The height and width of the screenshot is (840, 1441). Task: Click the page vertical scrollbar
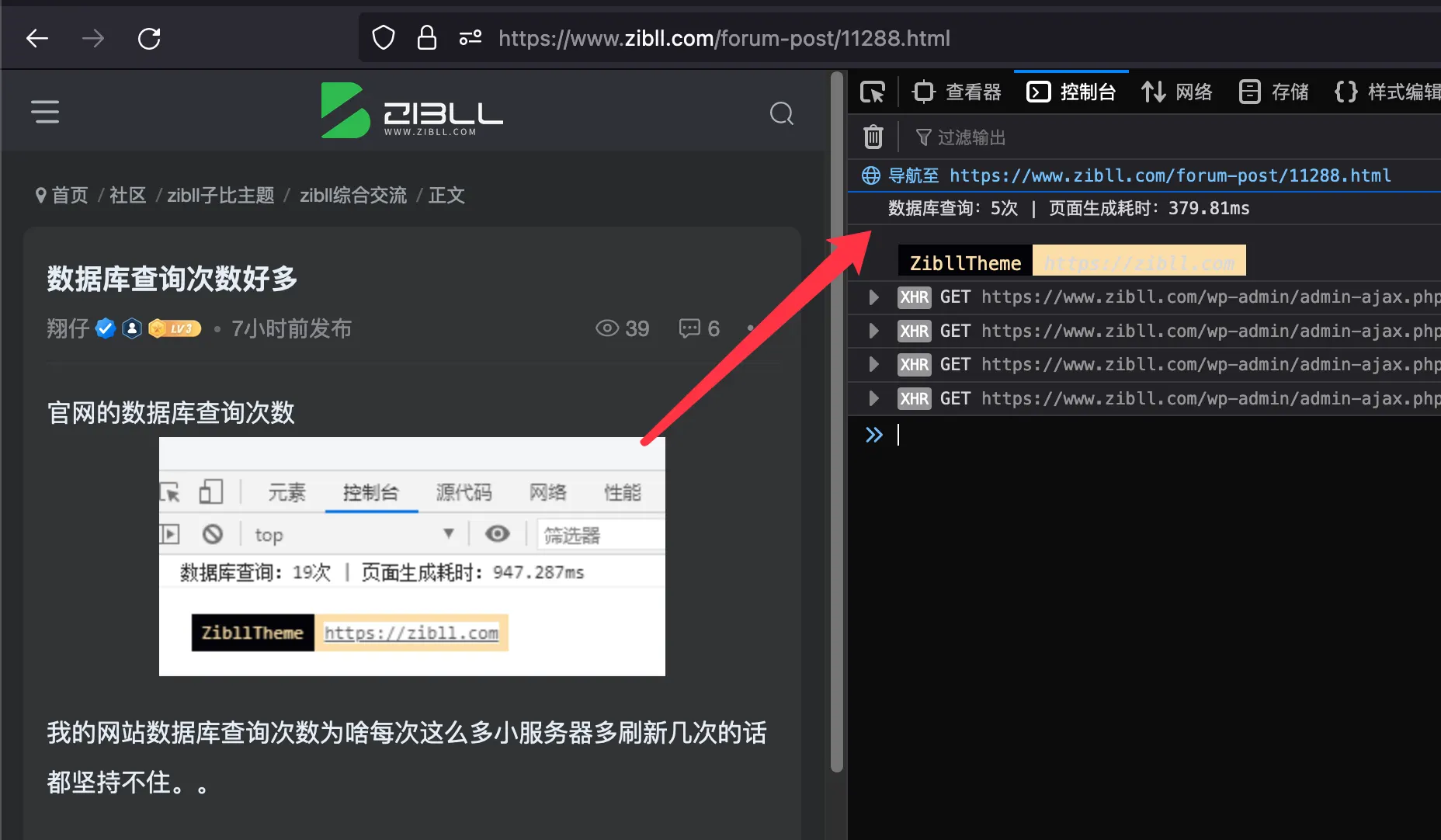click(x=836, y=422)
